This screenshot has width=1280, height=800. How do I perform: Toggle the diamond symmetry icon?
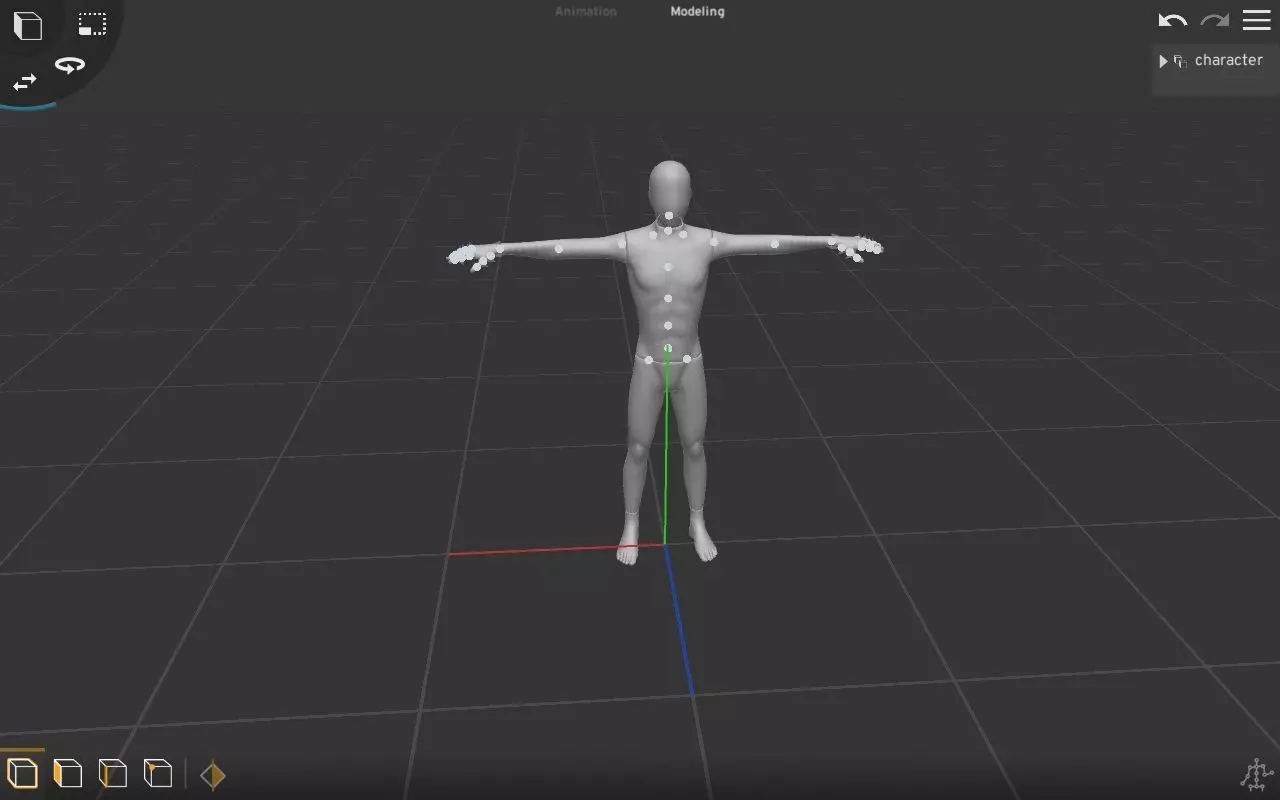tap(212, 775)
